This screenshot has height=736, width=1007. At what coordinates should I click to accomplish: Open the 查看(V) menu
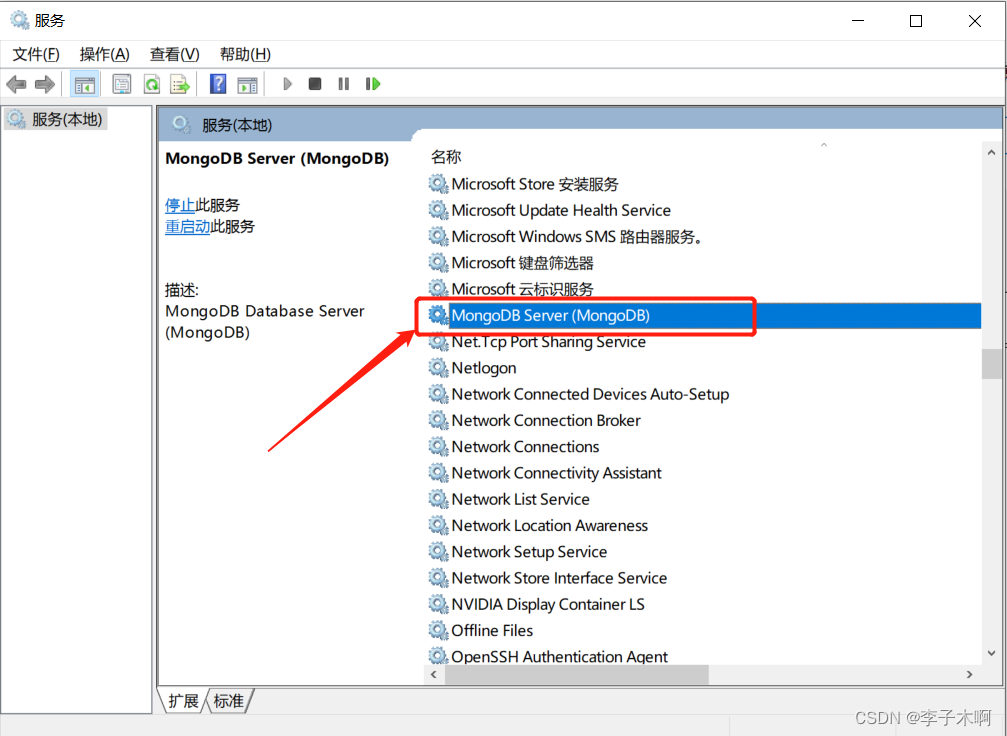[x=175, y=55]
